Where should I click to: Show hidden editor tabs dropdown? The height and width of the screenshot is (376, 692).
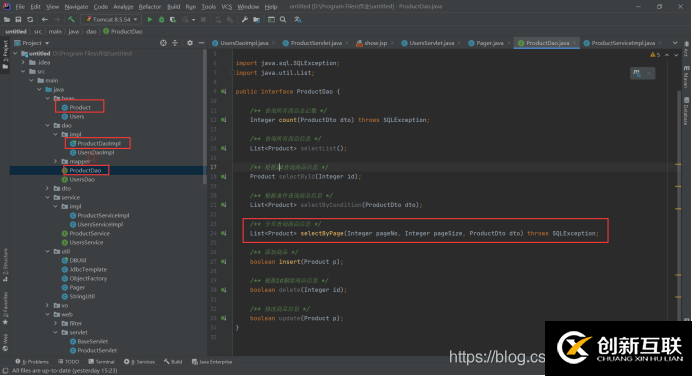(675, 43)
